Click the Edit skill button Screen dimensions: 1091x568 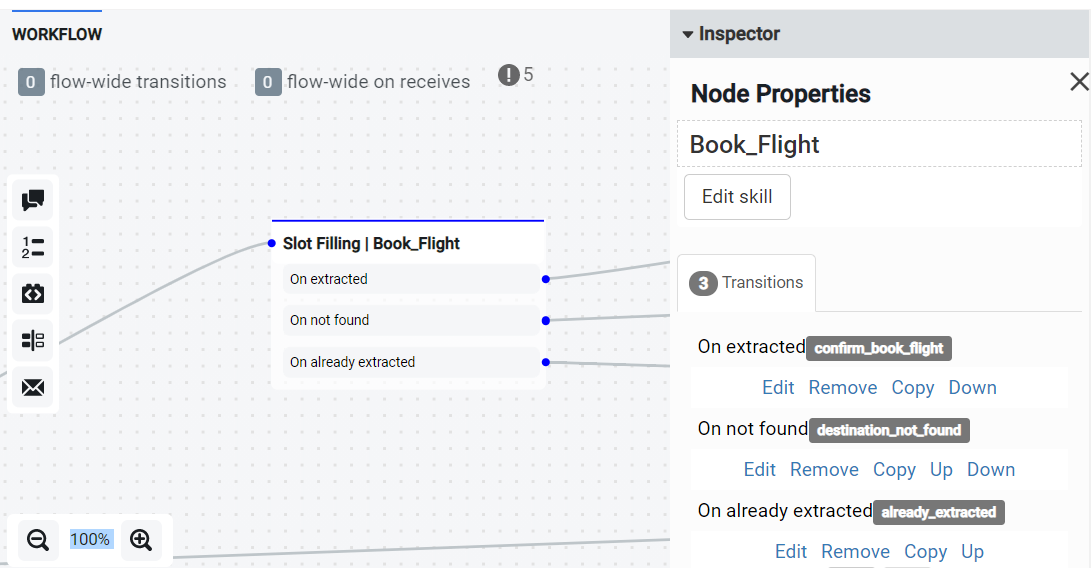tap(737, 197)
